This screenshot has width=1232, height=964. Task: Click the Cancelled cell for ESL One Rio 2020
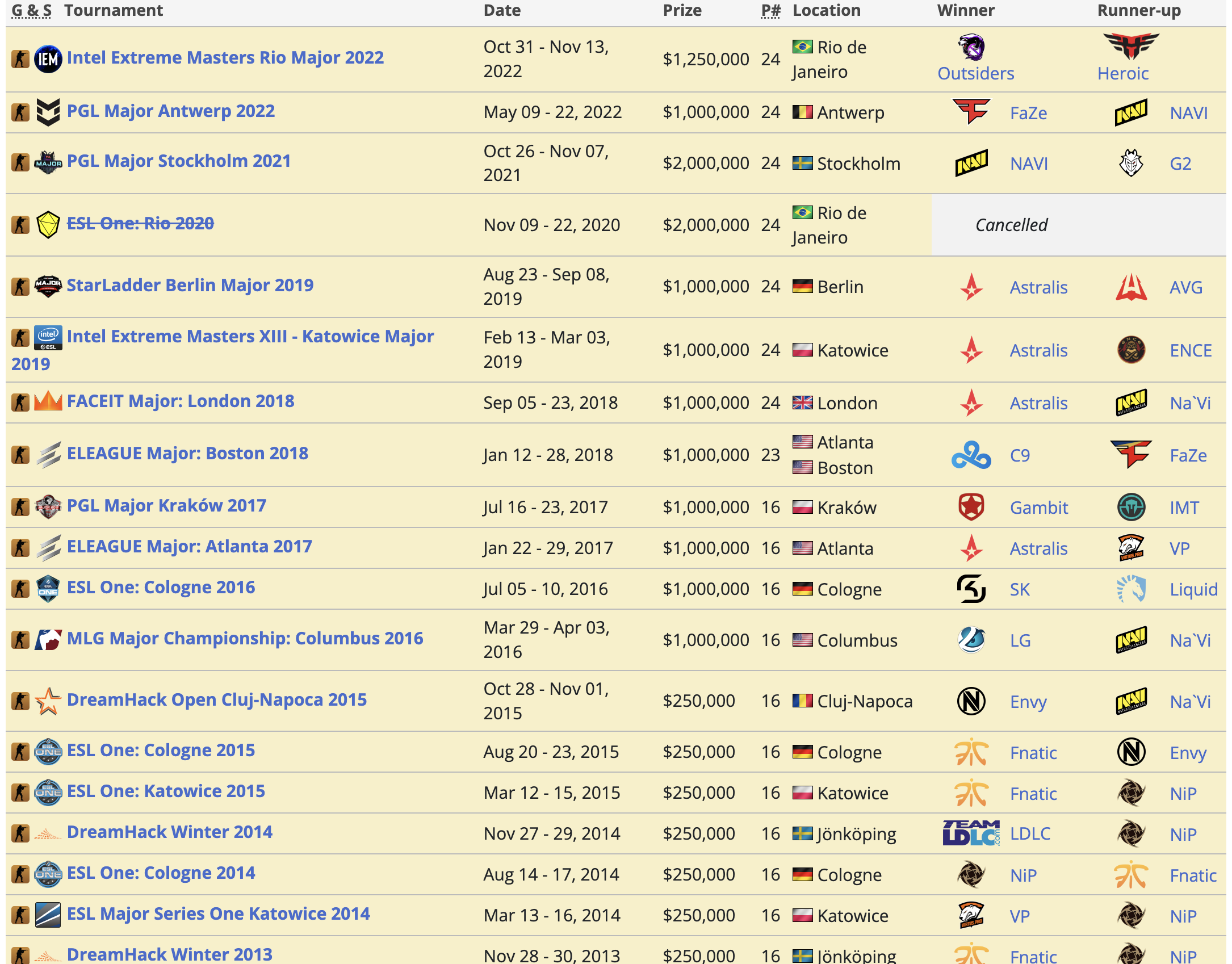coord(1079,225)
